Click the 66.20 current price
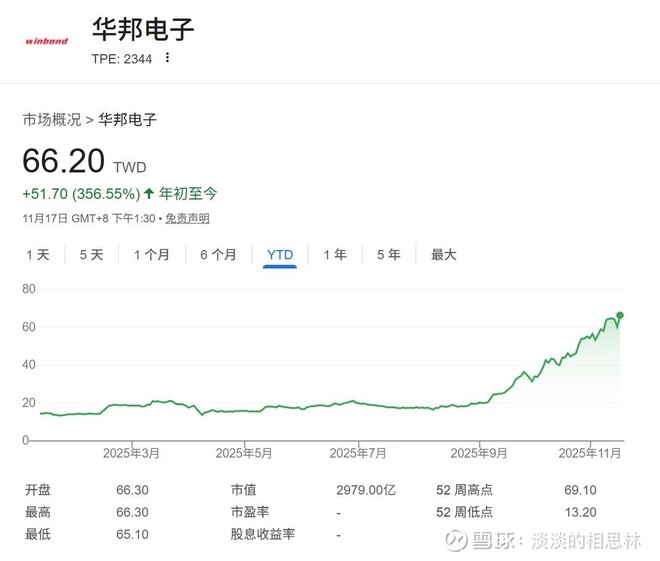Image resolution: width=660 pixels, height=561 pixels. point(64,161)
